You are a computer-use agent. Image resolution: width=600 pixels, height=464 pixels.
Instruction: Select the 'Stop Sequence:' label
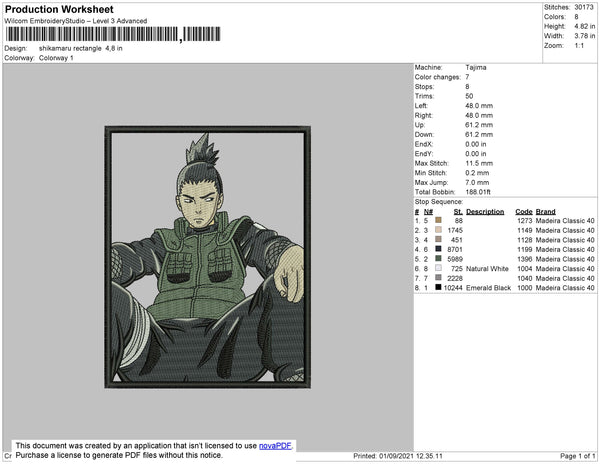pos(439,202)
